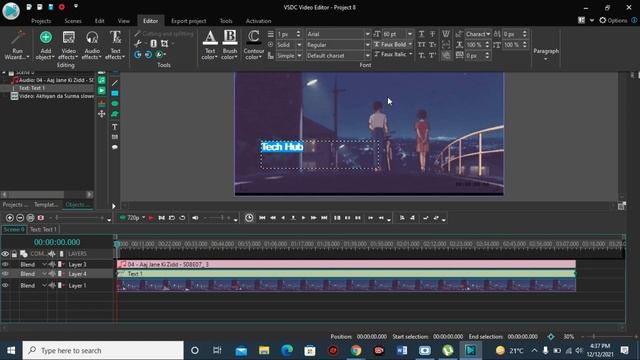Toggle visibility of Layer 4

click(5, 274)
